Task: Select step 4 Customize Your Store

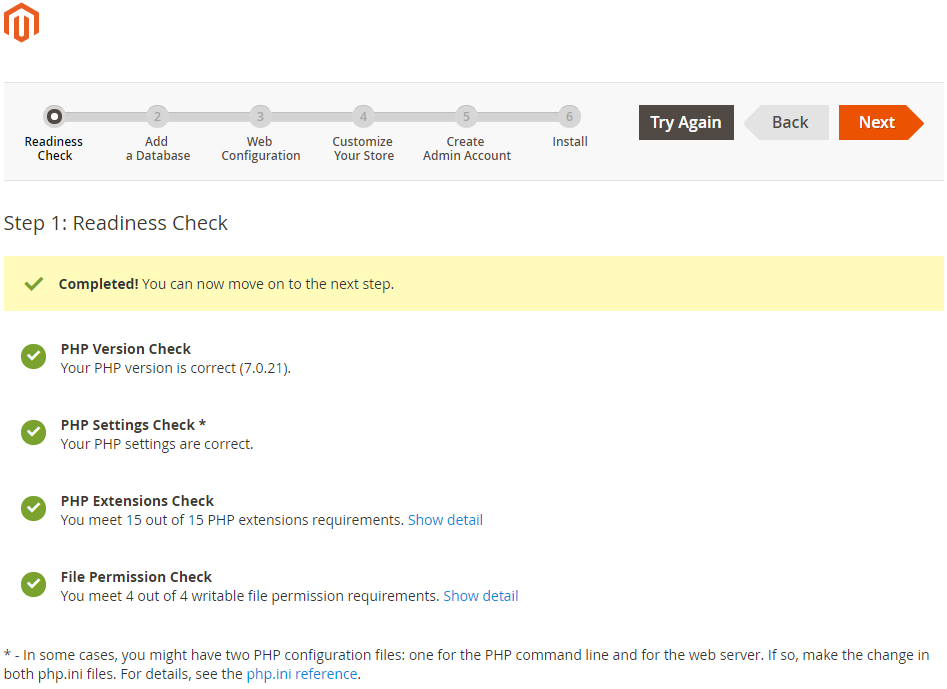Action: [363, 117]
